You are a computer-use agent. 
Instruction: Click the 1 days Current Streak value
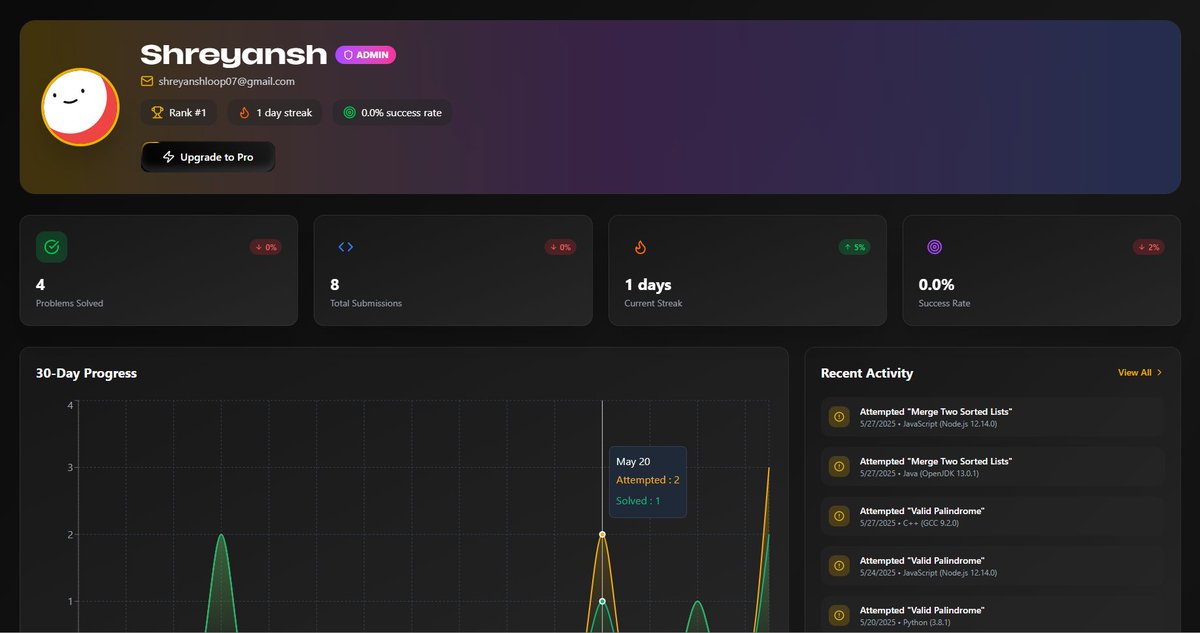click(x=648, y=285)
